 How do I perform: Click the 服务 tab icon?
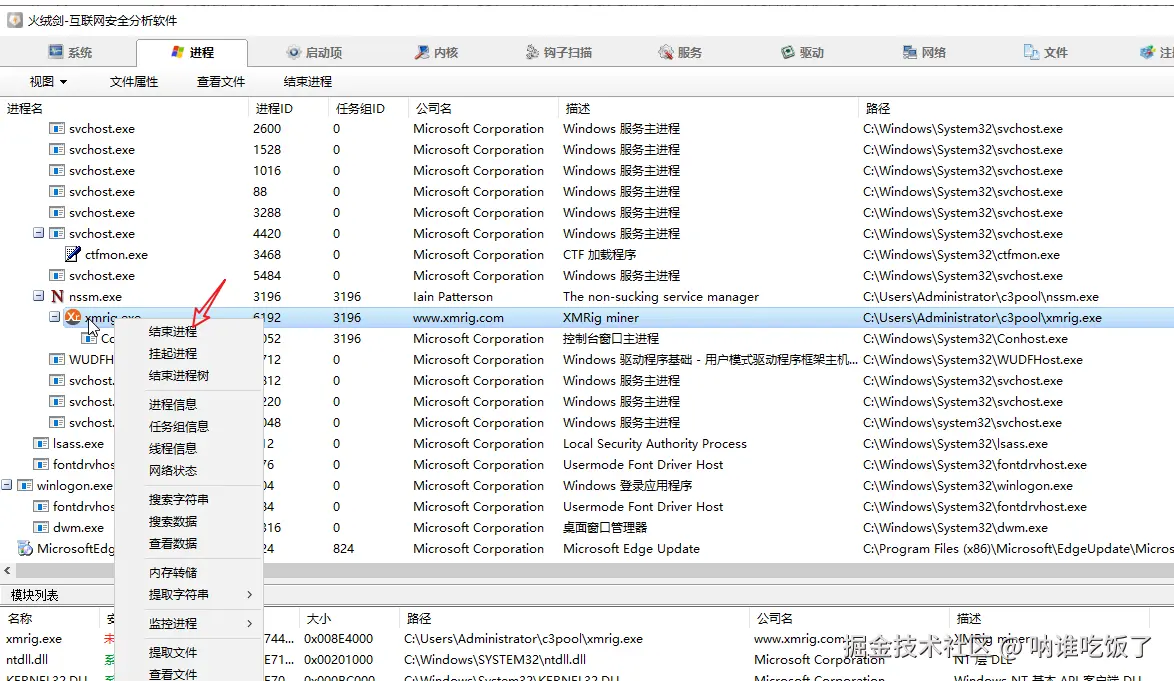pyautogui.click(x=666, y=52)
